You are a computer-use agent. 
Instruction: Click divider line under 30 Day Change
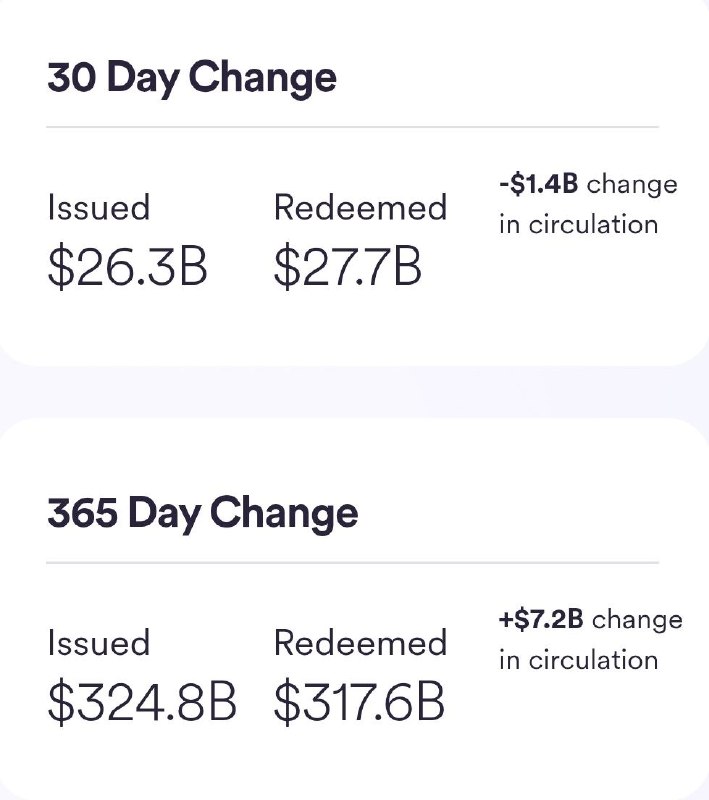[x=352, y=127]
